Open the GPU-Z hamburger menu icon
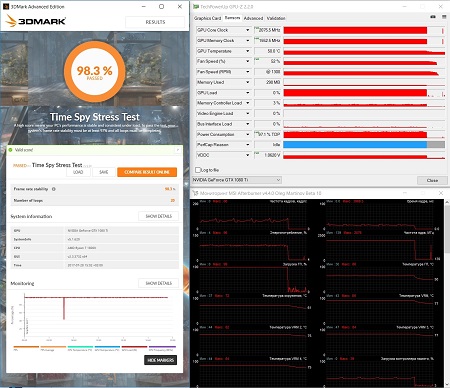Screen dimensions: 450x388 point(444,17)
